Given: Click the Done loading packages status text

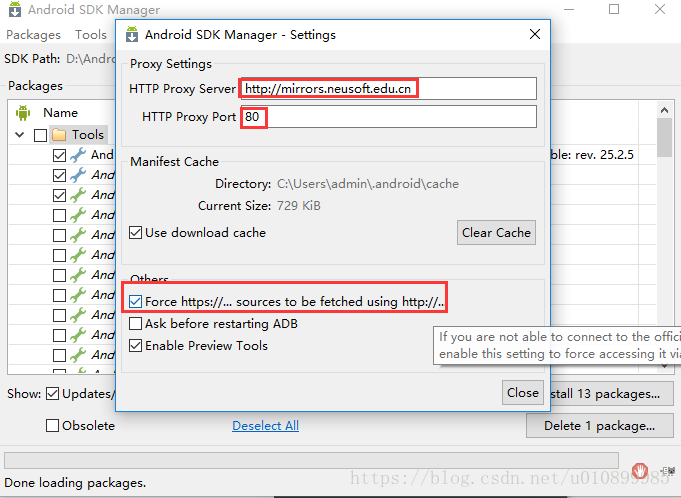Looking at the screenshot, I should click(75, 483).
